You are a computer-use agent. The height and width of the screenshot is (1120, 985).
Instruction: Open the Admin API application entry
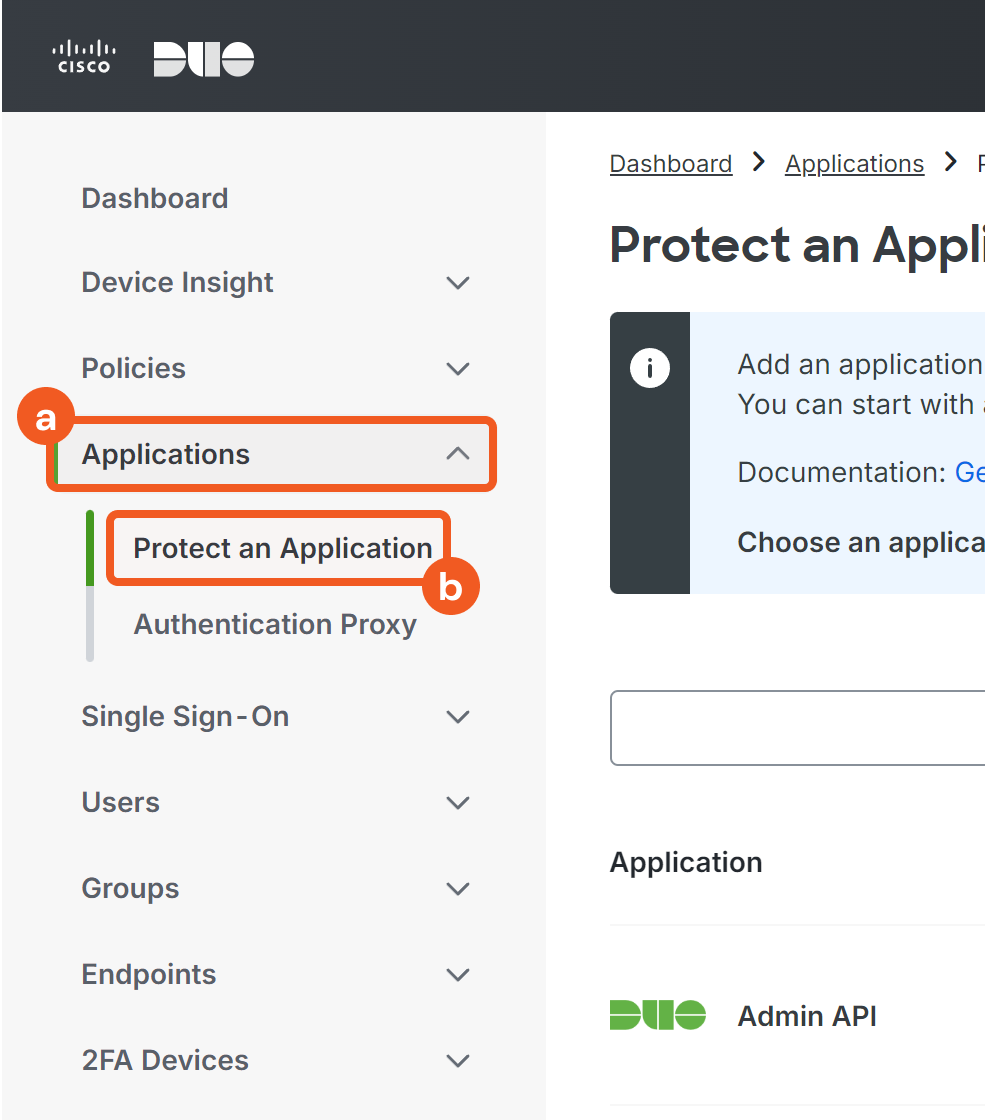(x=807, y=1016)
